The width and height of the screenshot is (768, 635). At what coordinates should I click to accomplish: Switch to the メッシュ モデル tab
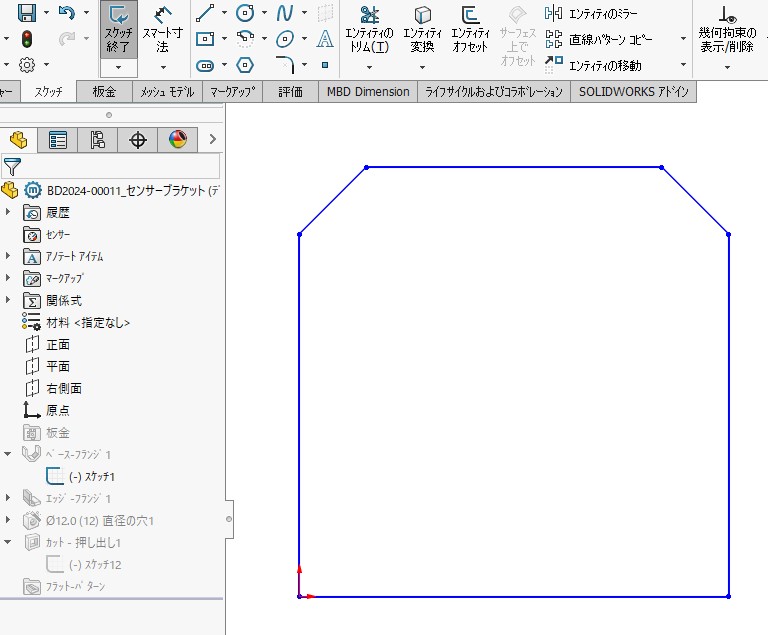(167, 92)
